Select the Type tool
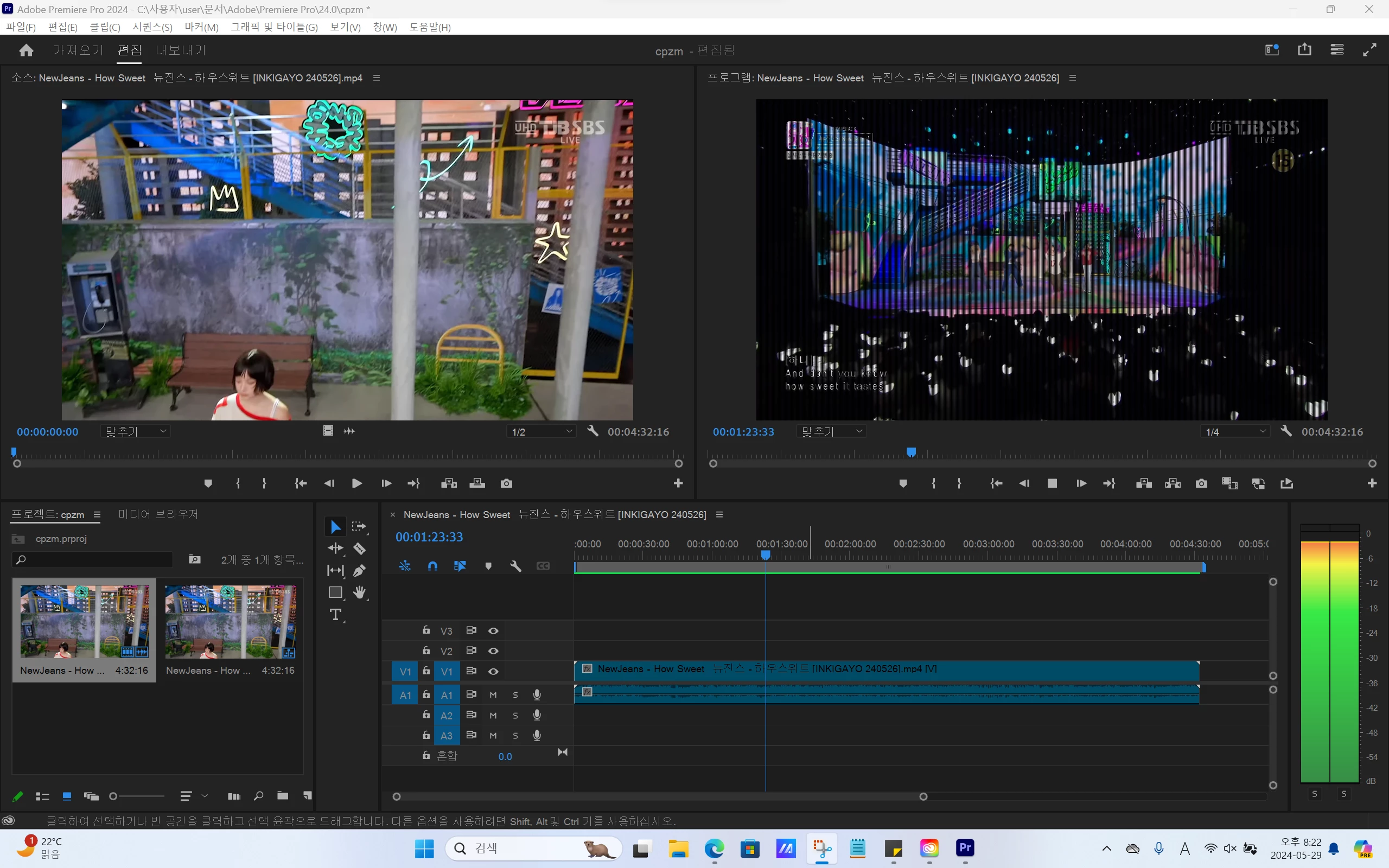Screen dimensions: 1389x868 click(x=336, y=615)
